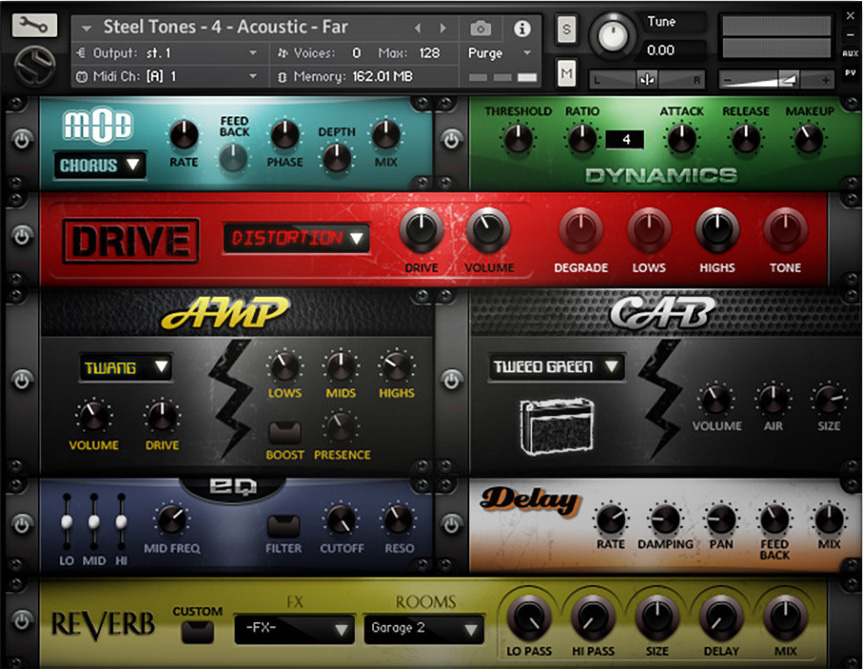The height and width of the screenshot is (669, 863).
Task: Open the Purge menu
Action: click(497, 53)
